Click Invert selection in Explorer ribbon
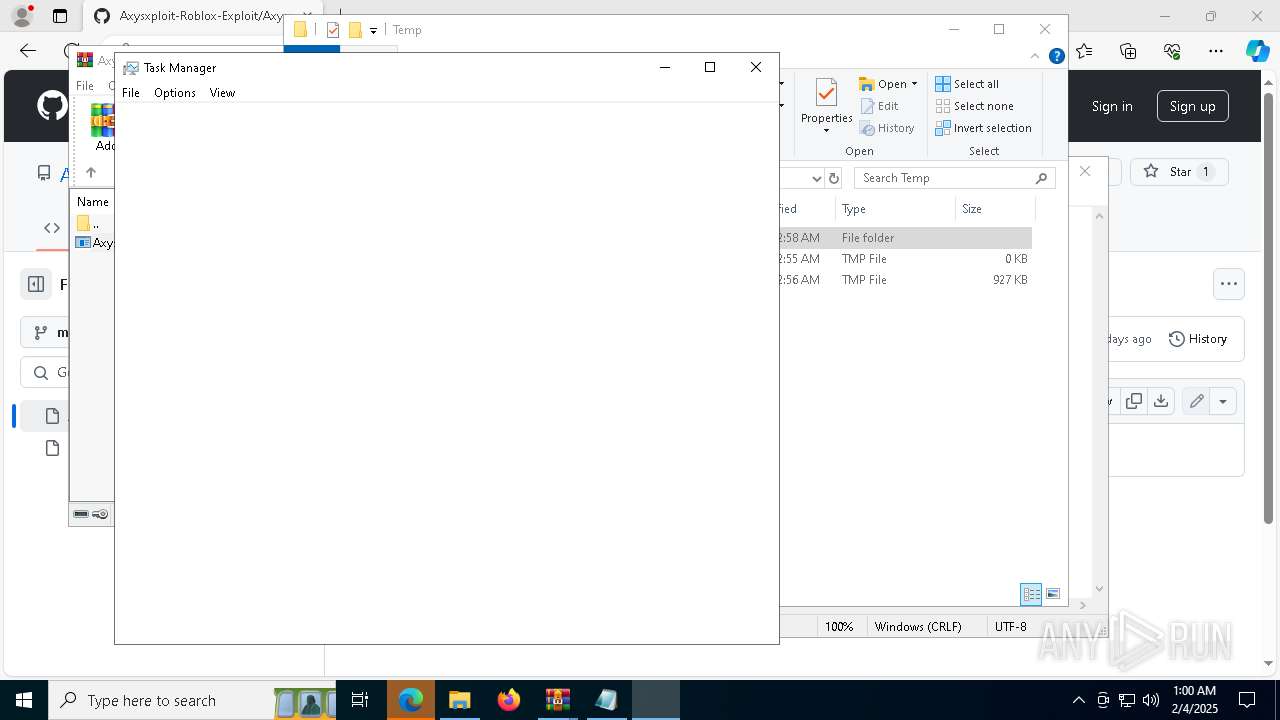Viewport: 1280px width, 720px height. (x=984, y=128)
